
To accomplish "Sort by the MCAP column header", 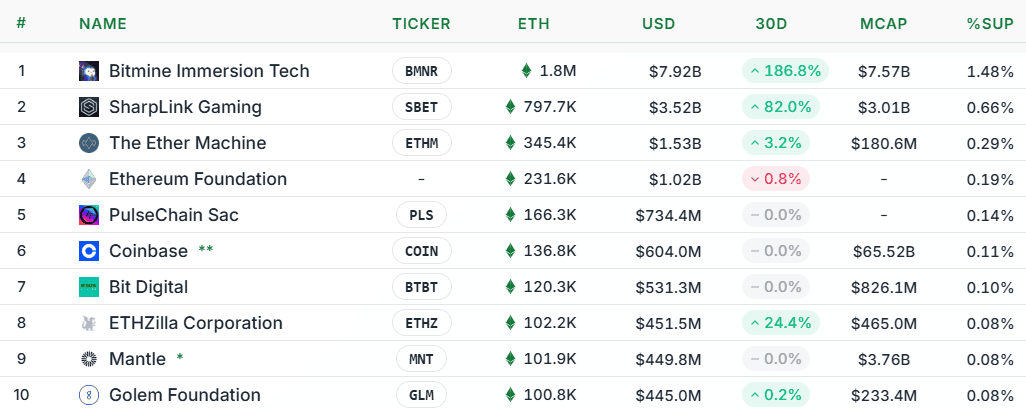I will [883, 24].
